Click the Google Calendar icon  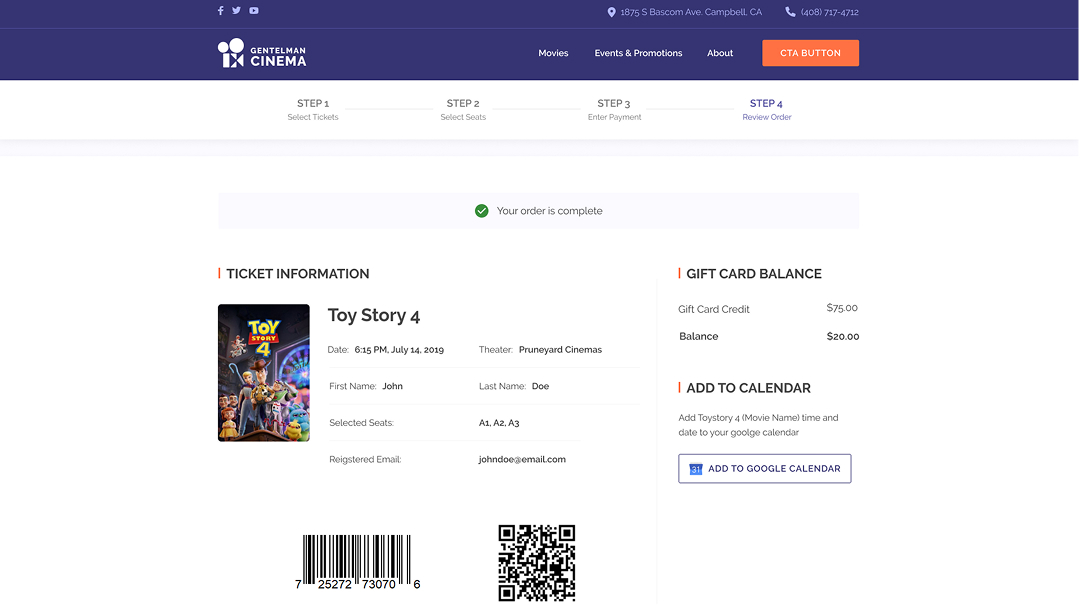pos(696,469)
